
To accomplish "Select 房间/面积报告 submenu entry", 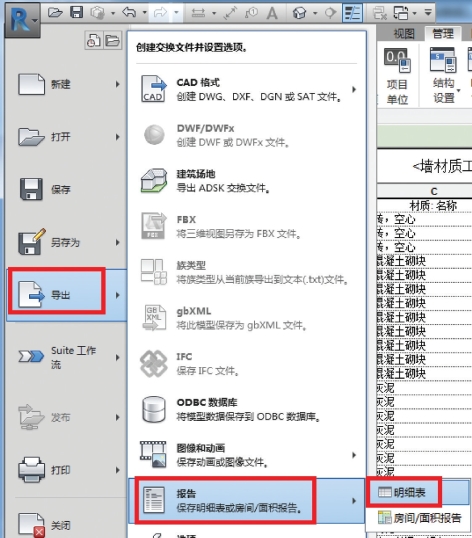I will [x=419, y=518].
